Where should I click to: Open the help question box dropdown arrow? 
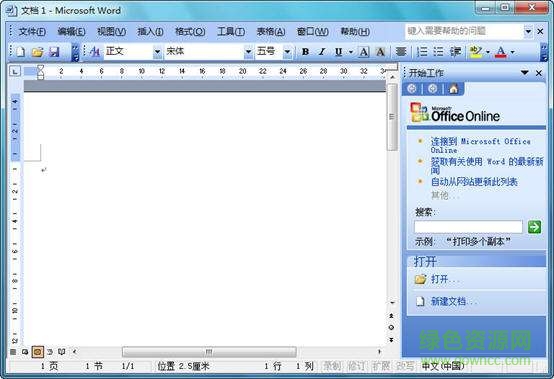tap(528, 32)
